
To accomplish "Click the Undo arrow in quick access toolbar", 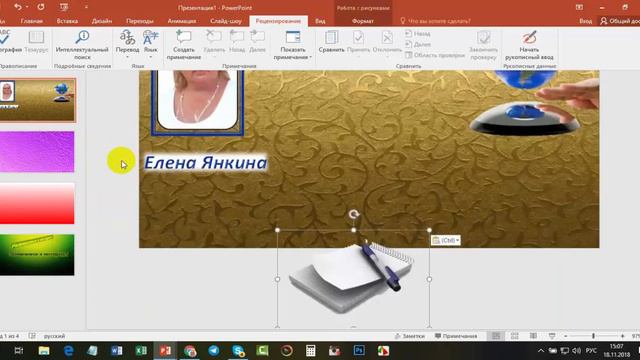I will pos(18,7).
